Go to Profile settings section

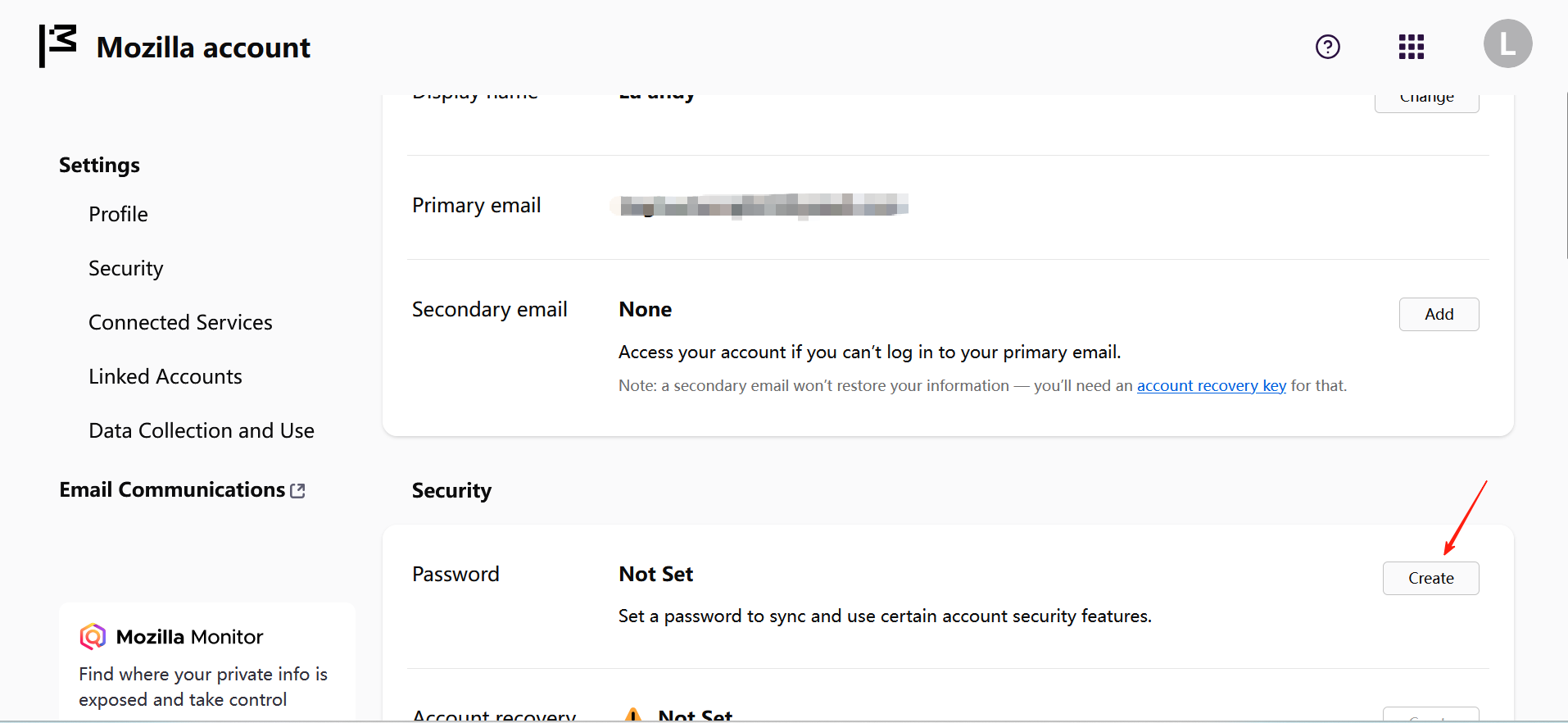(x=118, y=214)
